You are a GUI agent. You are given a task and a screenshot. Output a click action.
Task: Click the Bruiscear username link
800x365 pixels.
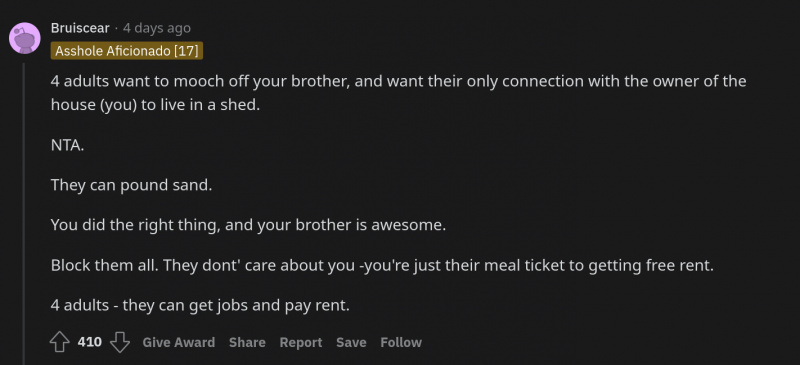coord(80,28)
